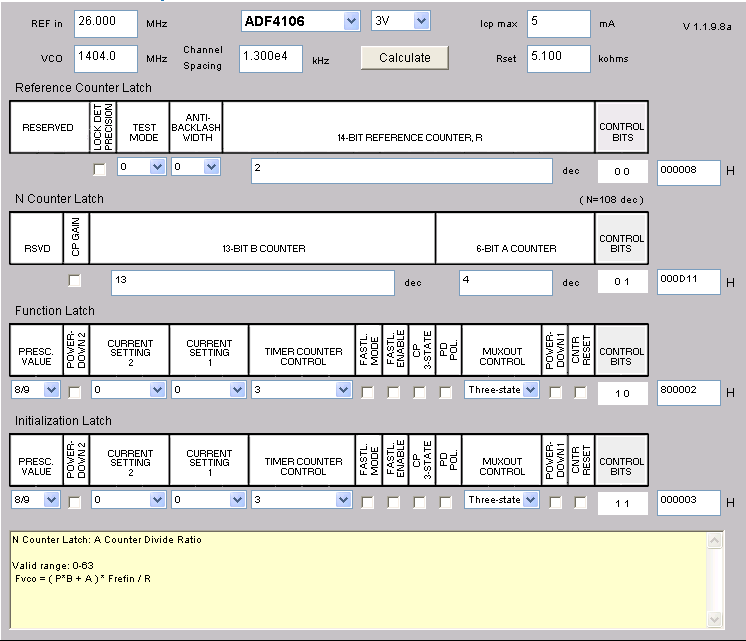
Task: Click the Initialization Latch control bits '1 1'
Action: [622, 503]
